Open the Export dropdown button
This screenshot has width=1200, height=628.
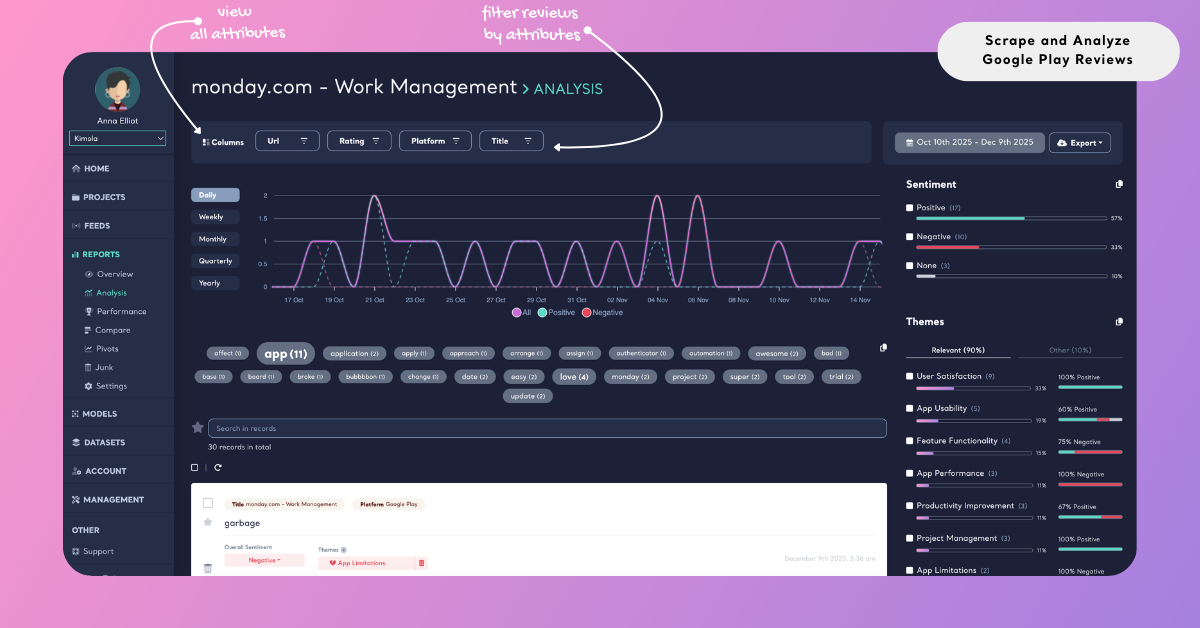point(1080,143)
